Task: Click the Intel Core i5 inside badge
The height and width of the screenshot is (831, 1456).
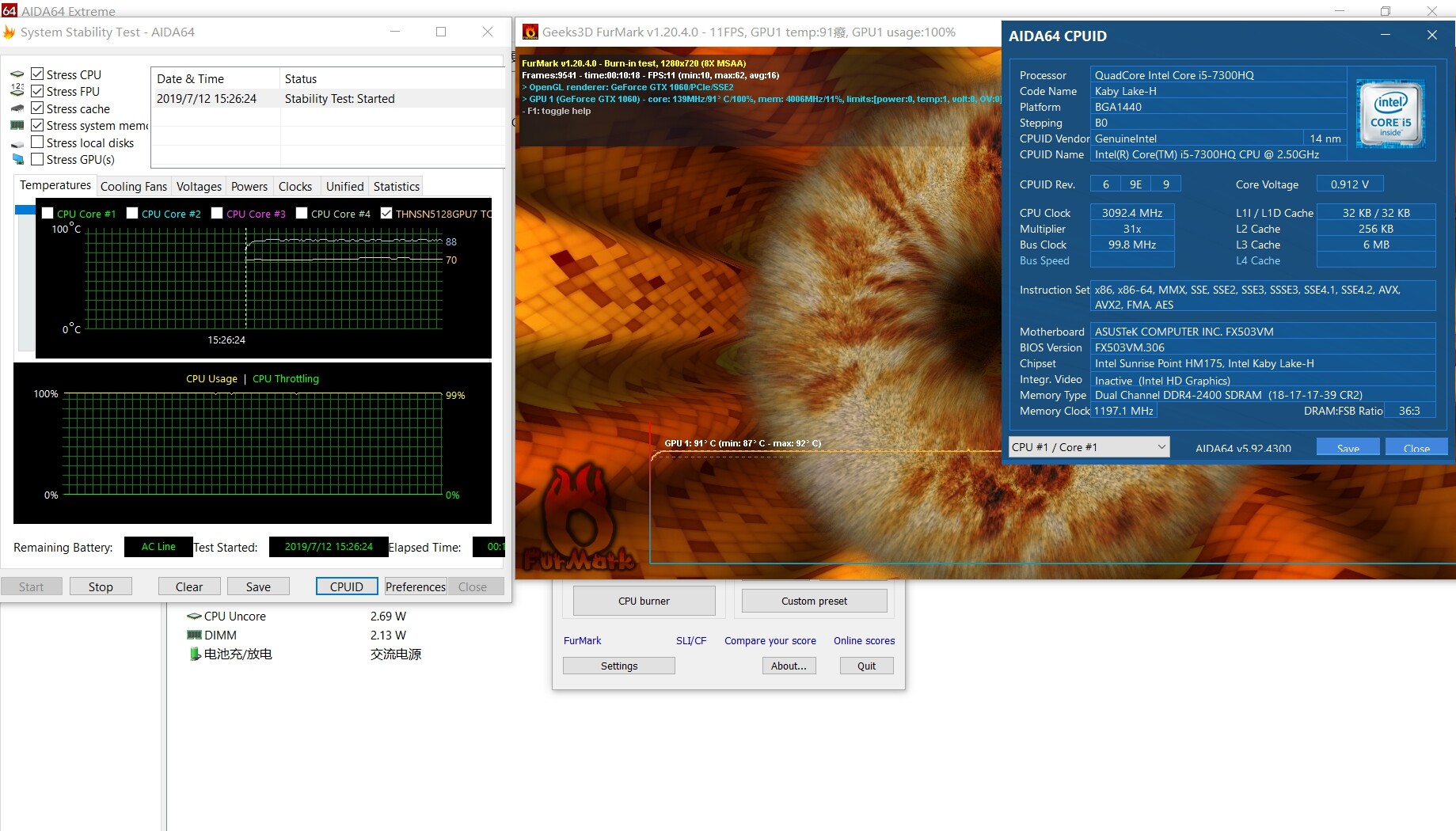Action: (1391, 114)
